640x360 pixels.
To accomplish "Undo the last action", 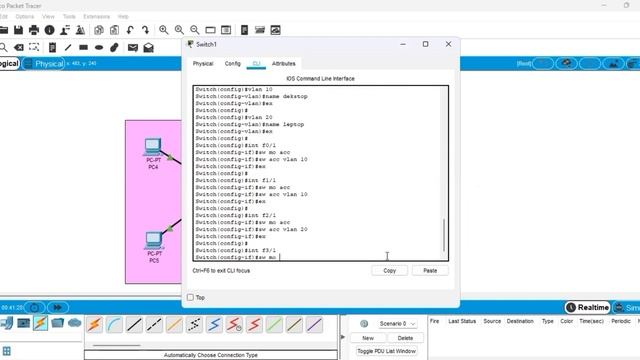I will 130,30.
